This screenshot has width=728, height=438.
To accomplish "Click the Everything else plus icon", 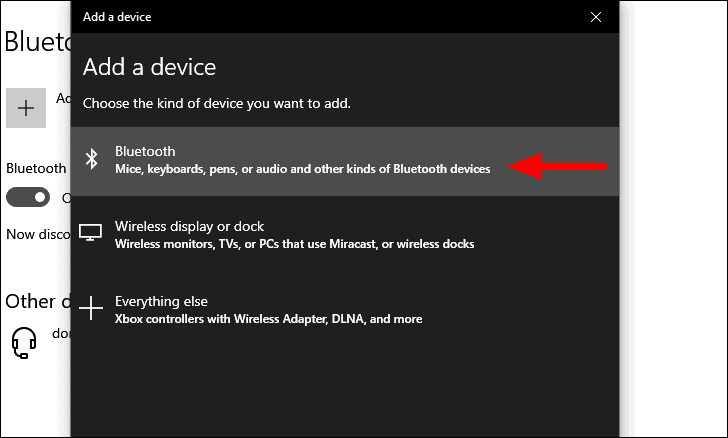I will 91,308.
